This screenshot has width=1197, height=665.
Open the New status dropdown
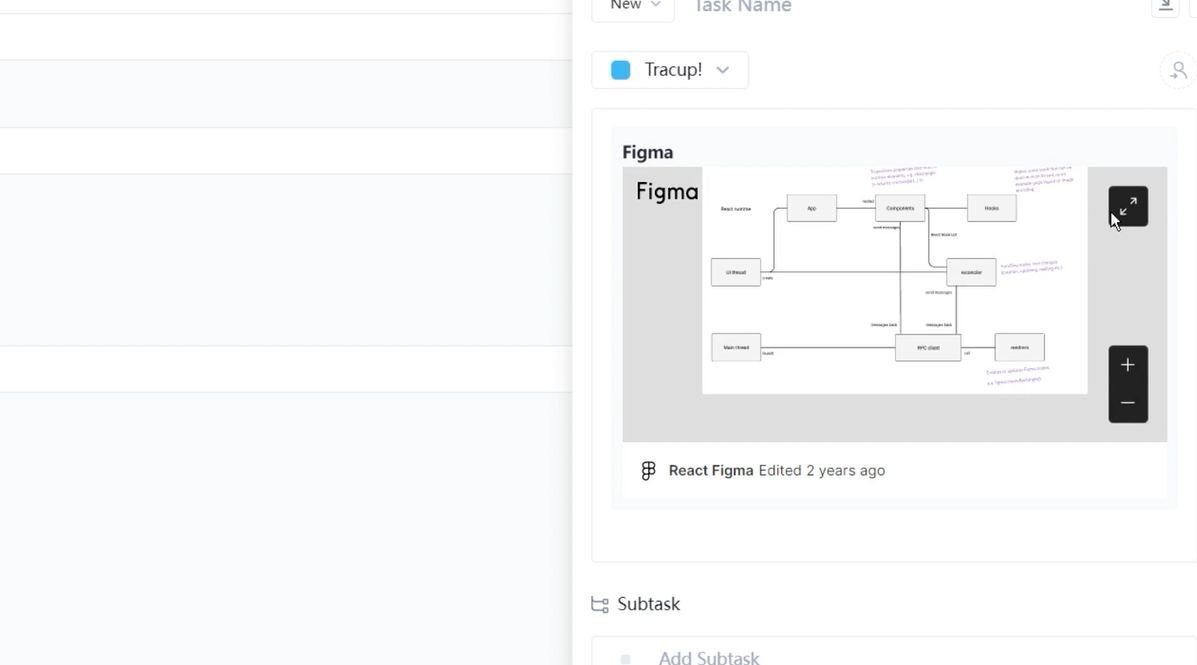click(633, 6)
